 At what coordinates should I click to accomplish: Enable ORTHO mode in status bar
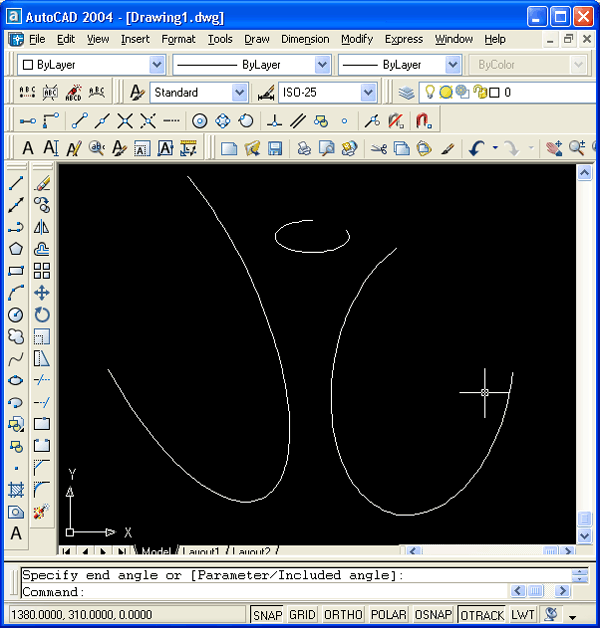click(343, 615)
